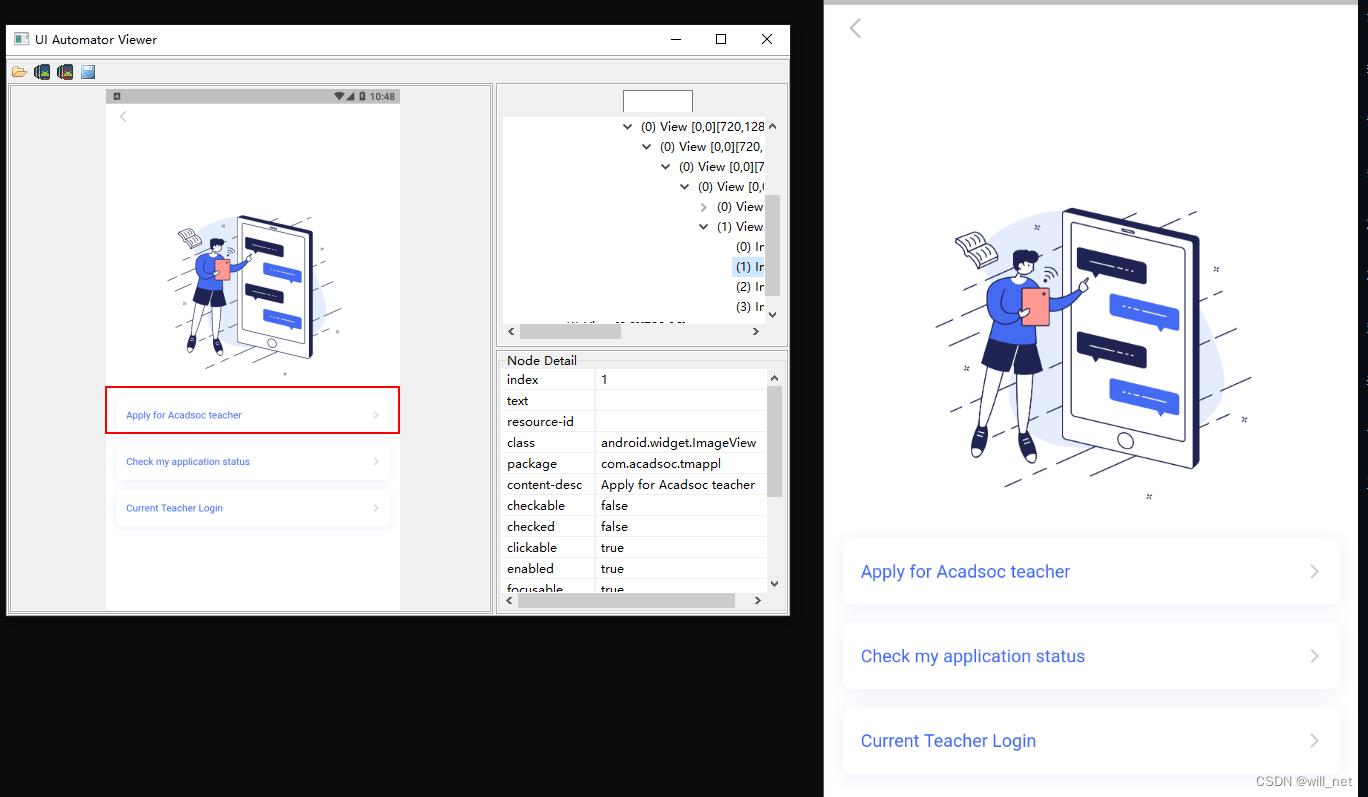The width and height of the screenshot is (1368, 797).
Task: Tap 'Current Teacher Login' in large right screenshot
Action: [948, 741]
